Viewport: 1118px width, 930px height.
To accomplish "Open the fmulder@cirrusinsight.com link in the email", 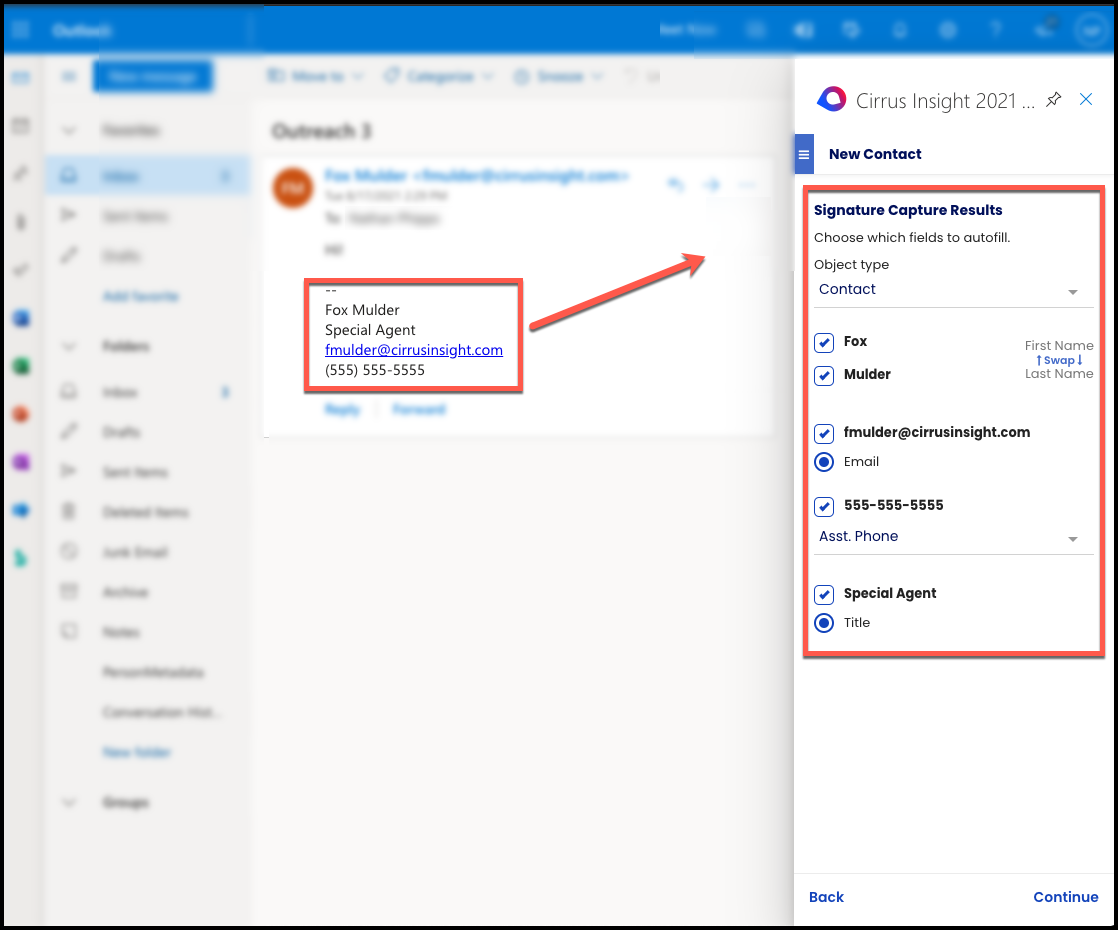I will [x=414, y=350].
